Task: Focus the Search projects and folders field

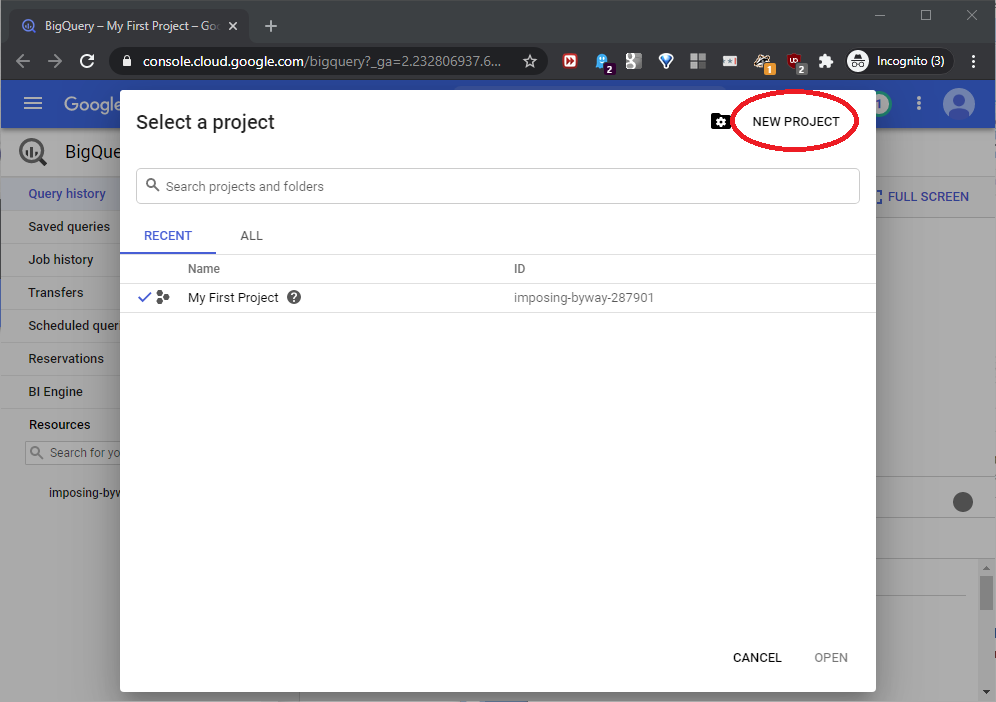Action: click(x=497, y=186)
